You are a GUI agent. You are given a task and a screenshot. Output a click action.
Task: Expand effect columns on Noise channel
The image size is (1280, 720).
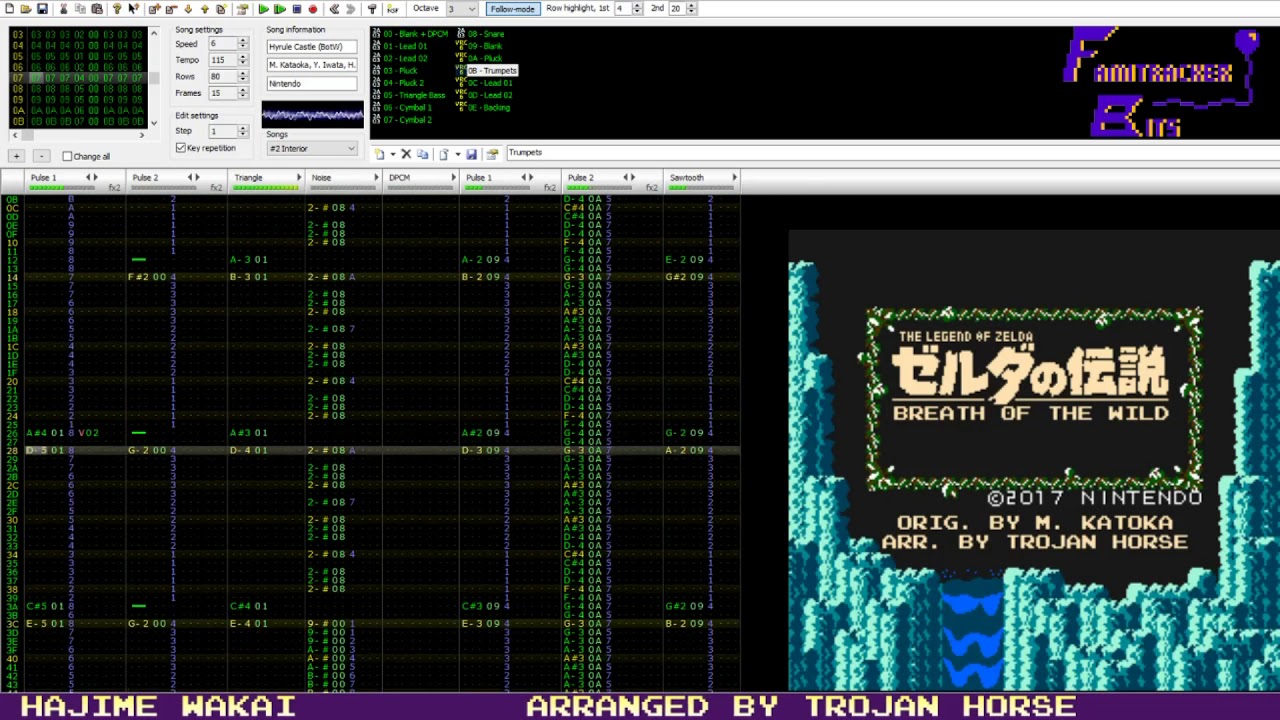(376, 177)
